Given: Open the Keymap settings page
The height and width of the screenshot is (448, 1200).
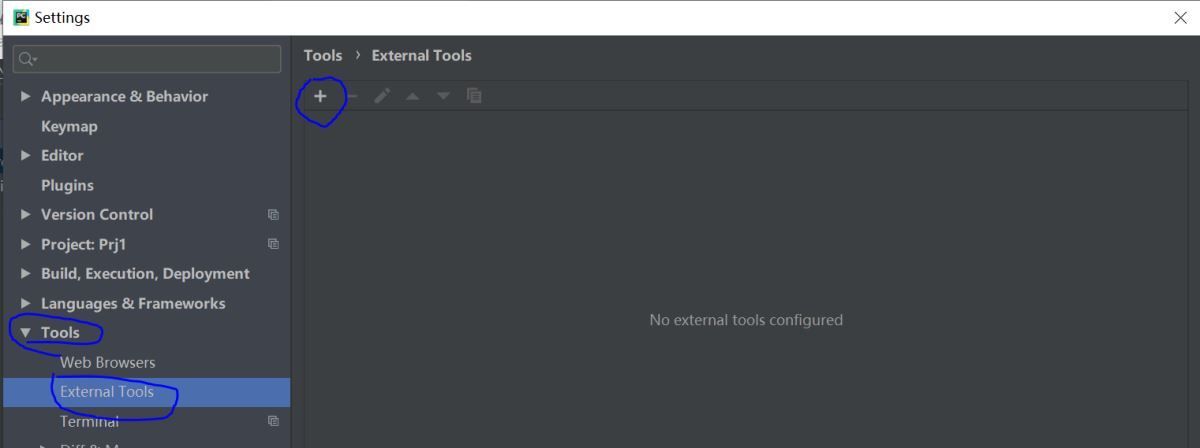Looking at the screenshot, I should click(x=69, y=126).
